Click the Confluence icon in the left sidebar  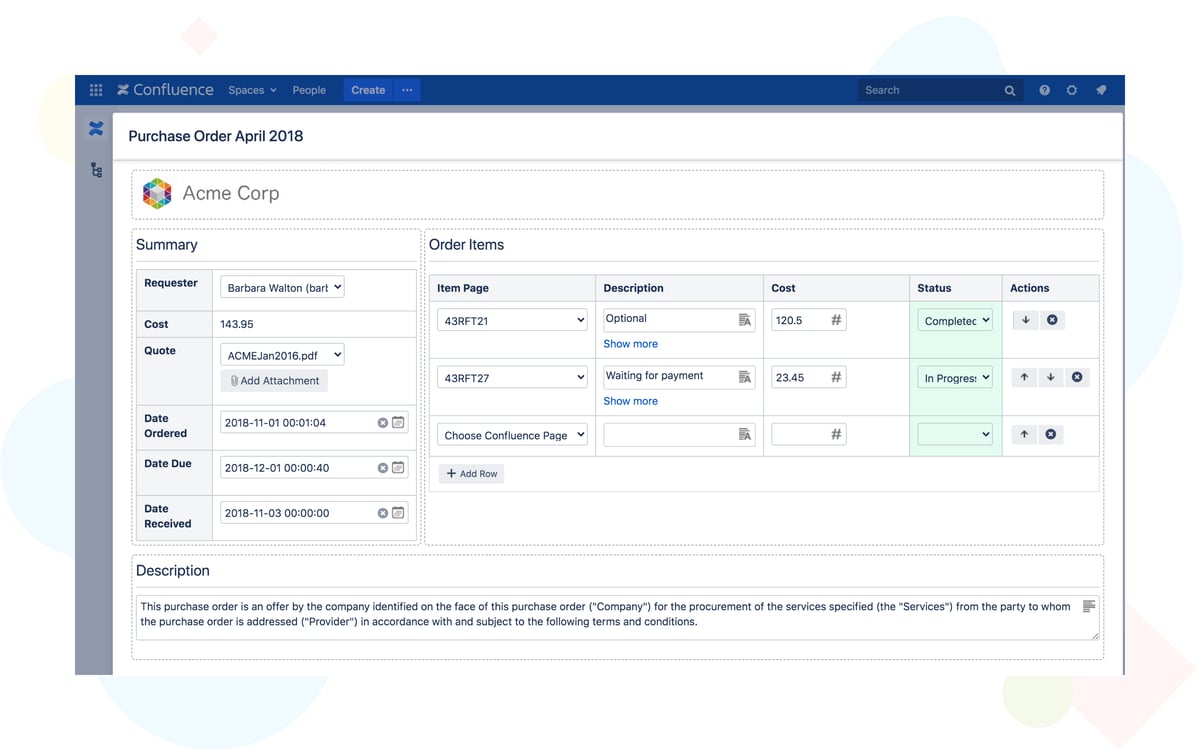click(x=95, y=128)
